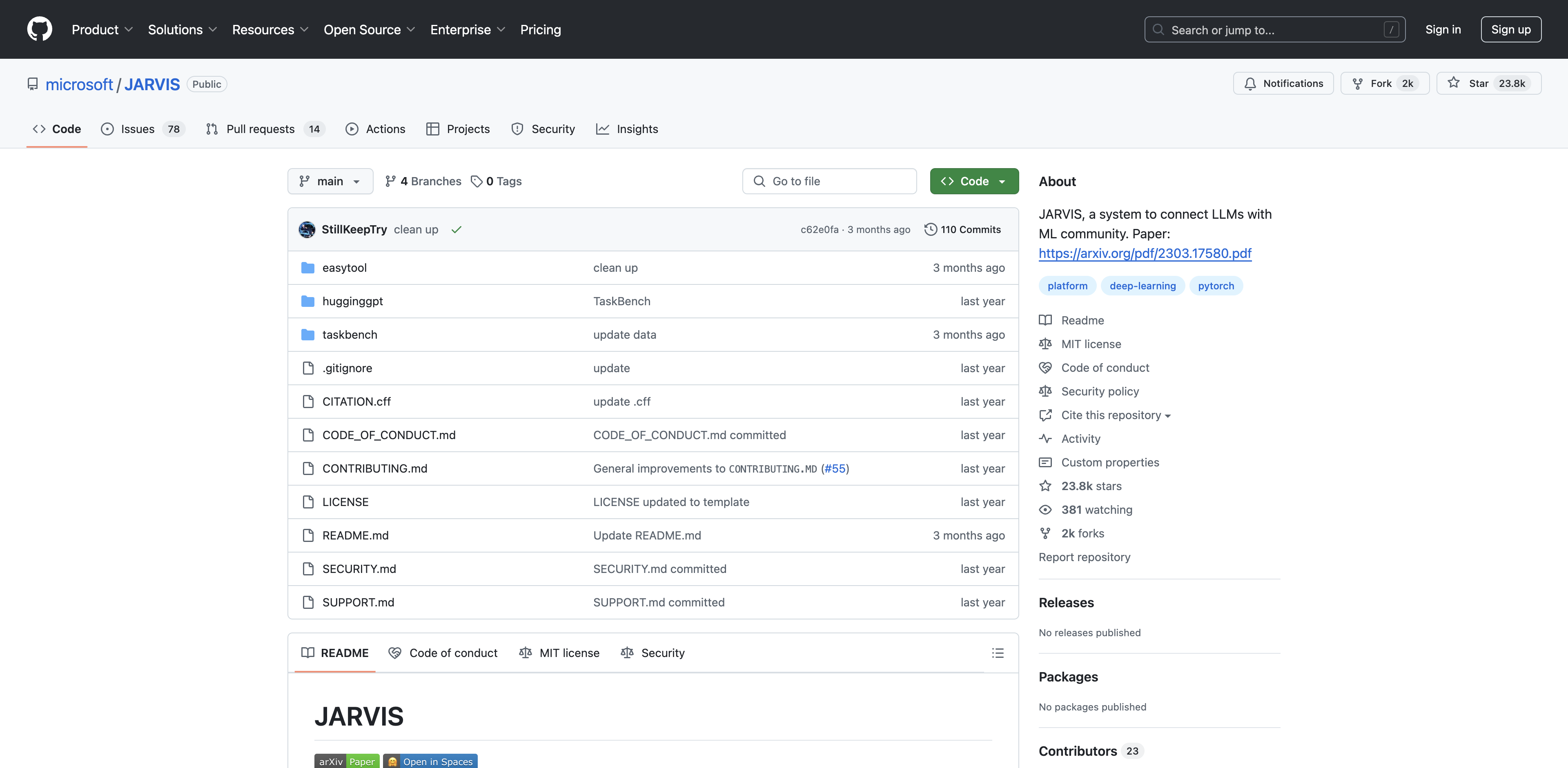Open pull request #55 link
The image size is (1568, 768).
[835, 468]
